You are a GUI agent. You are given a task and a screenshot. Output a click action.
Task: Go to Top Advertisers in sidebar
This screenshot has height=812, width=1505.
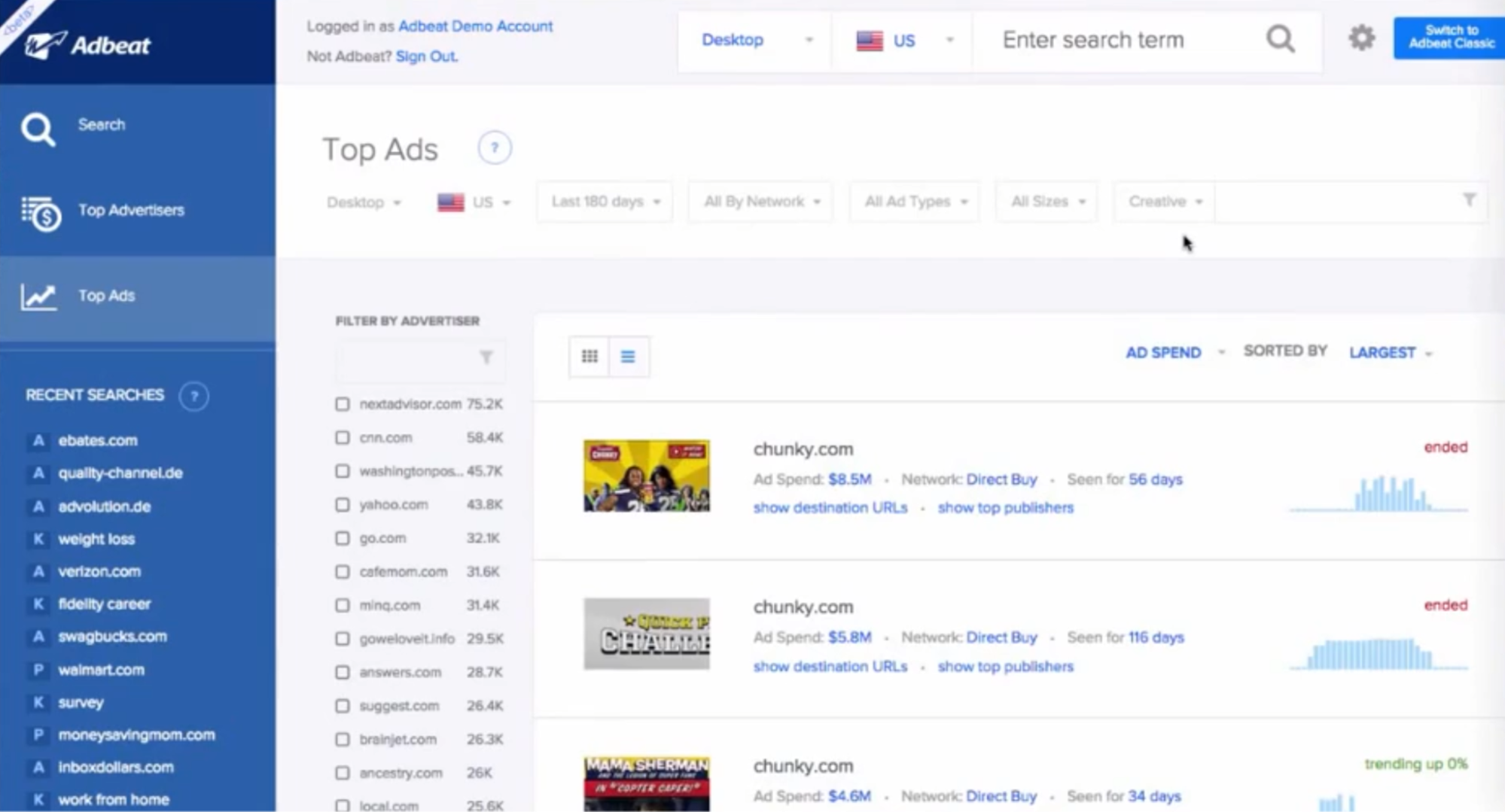(138, 213)
